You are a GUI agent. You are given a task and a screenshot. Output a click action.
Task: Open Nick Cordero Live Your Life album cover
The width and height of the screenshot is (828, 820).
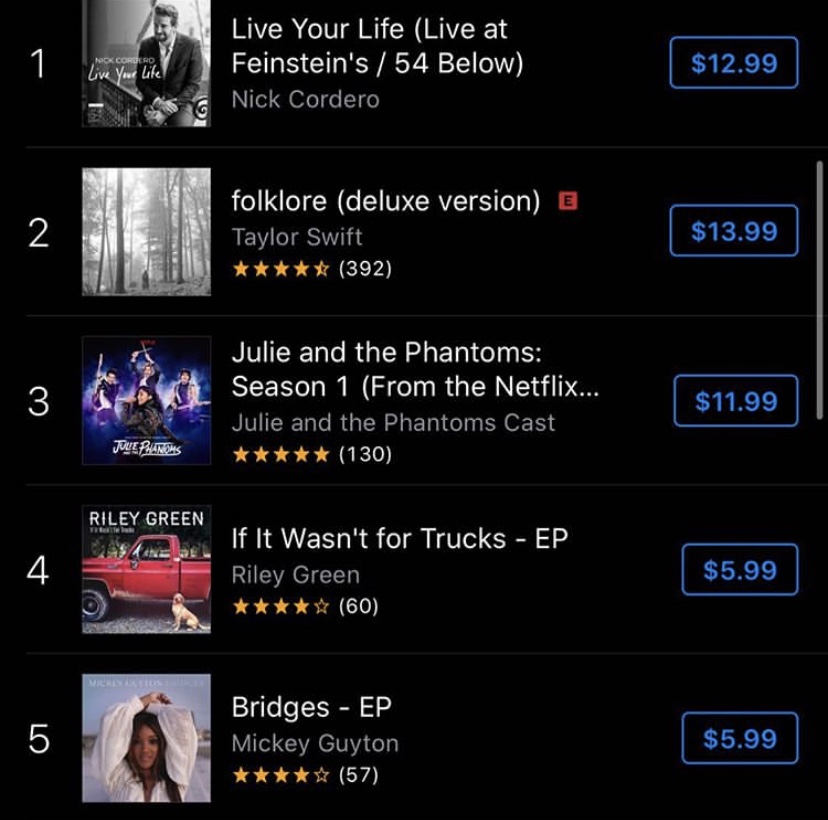[146, 63]
